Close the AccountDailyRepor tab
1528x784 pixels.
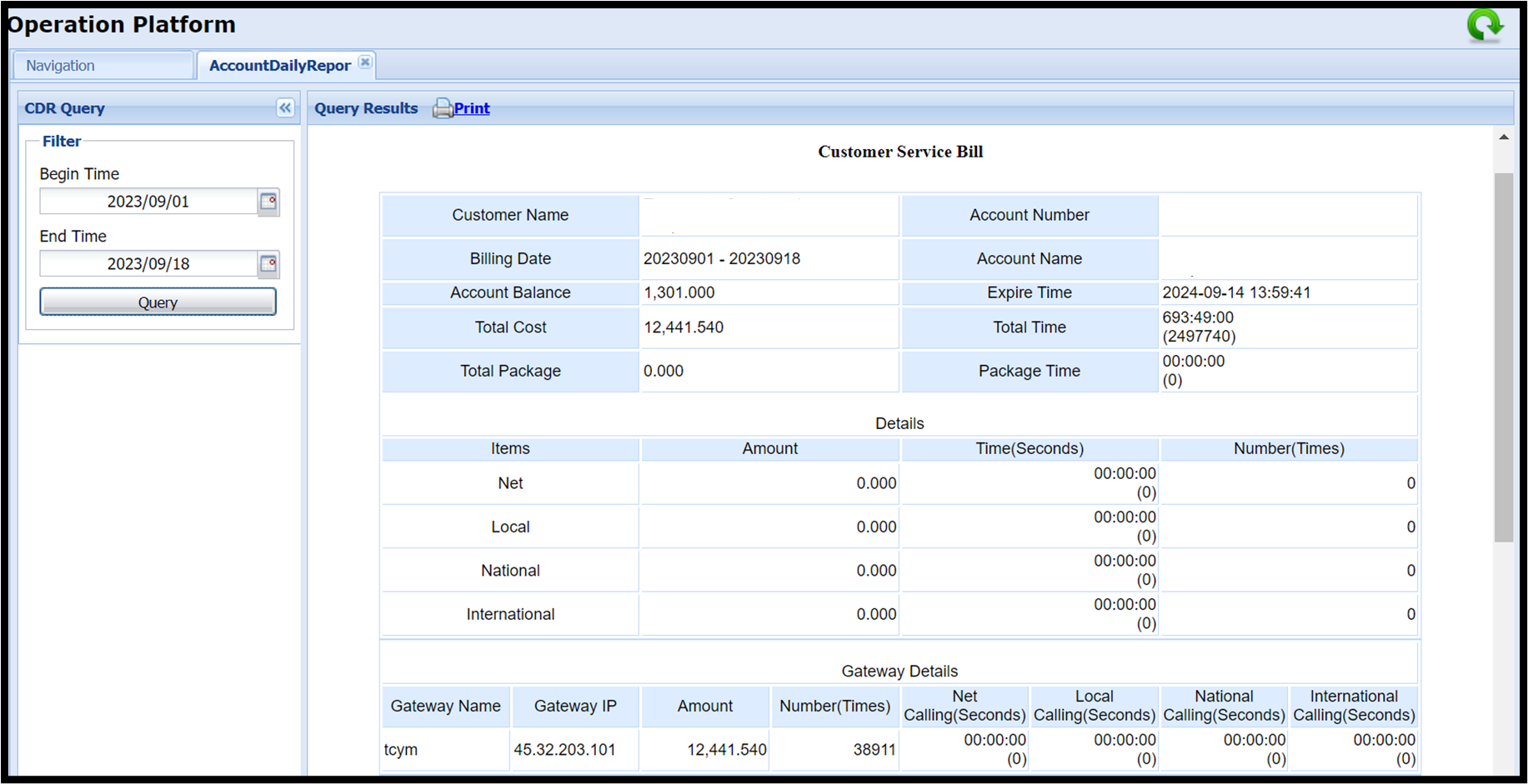pyautogui.click(x=365, y=62)
